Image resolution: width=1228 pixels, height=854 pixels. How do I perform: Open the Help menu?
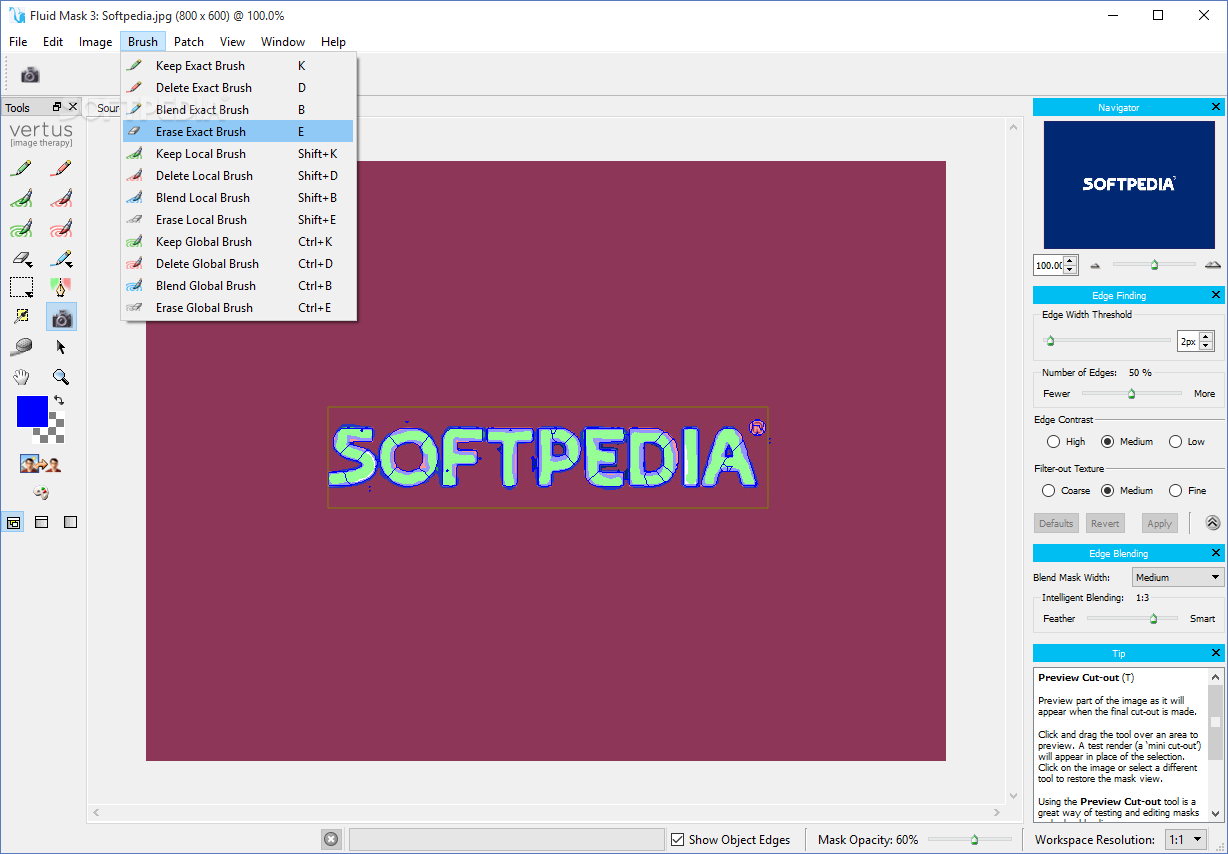point(333,42)
